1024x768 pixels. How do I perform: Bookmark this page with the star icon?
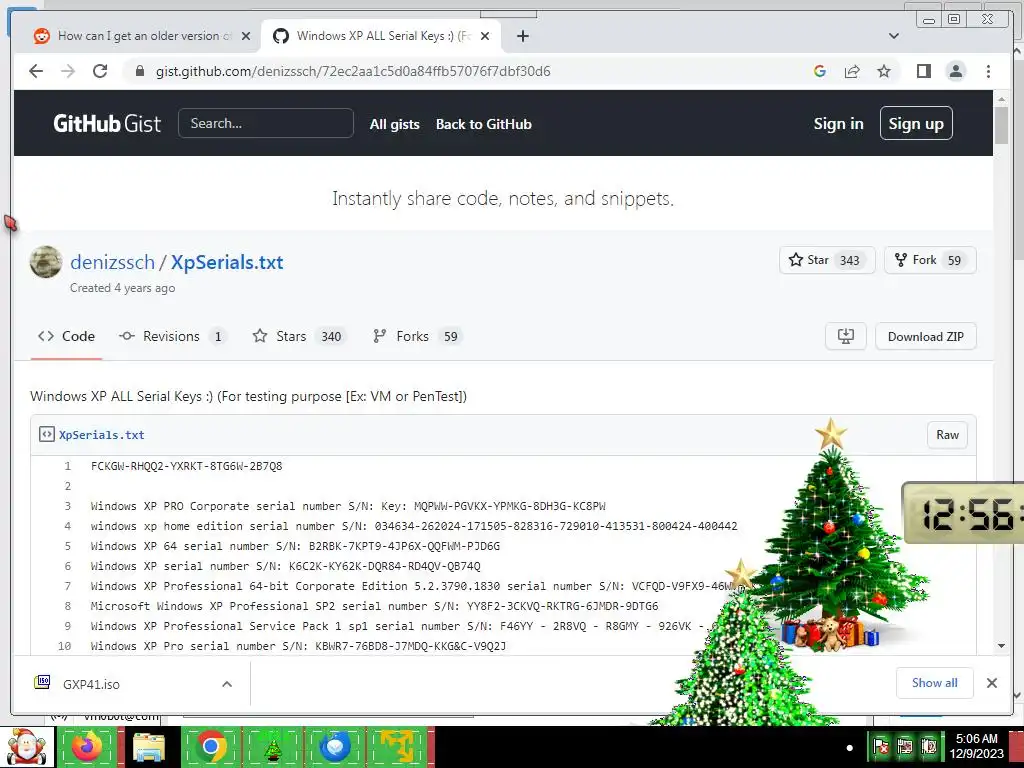click(x=884, y=71)
